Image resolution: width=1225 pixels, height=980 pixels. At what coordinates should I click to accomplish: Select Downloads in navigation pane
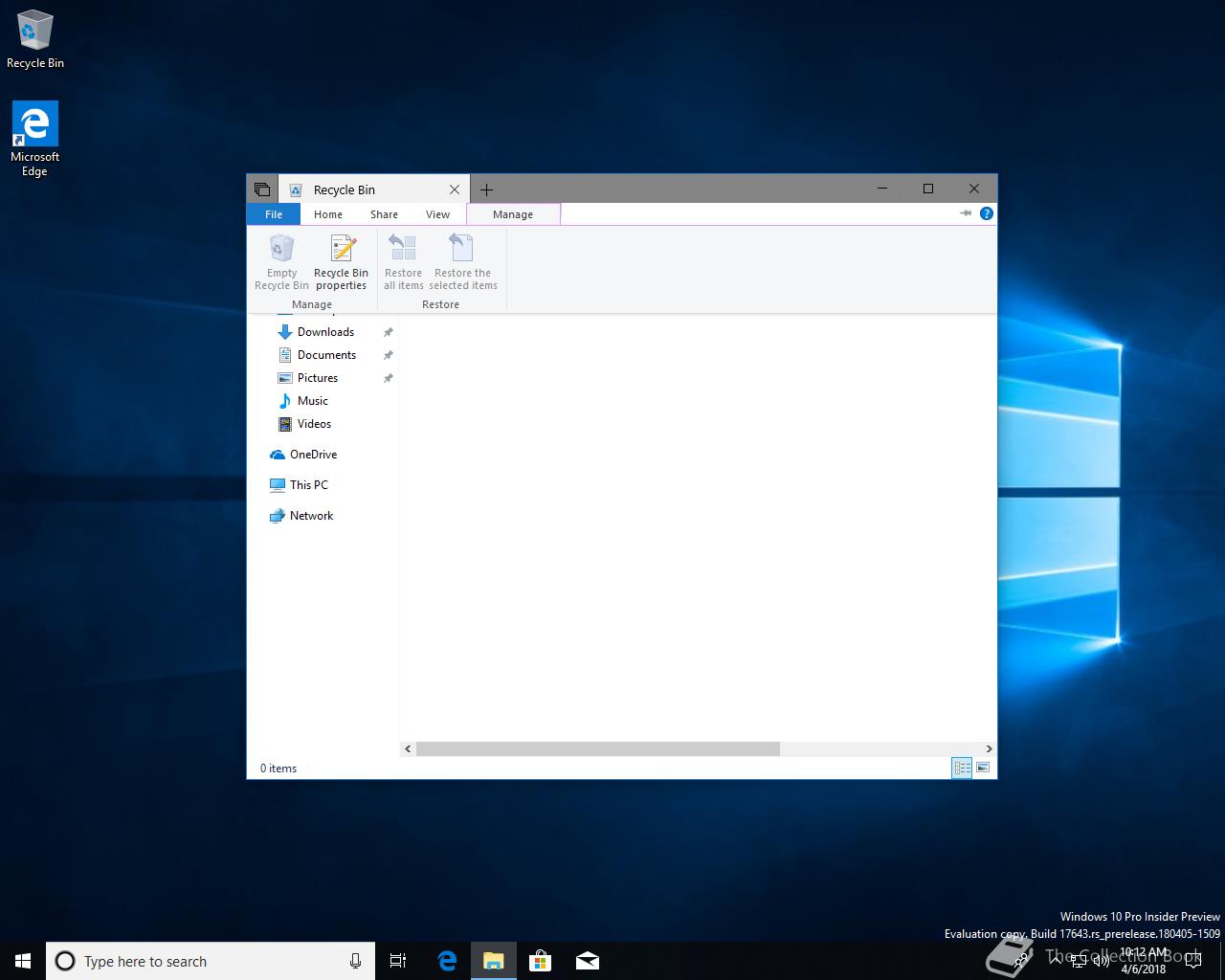(325, 332)
